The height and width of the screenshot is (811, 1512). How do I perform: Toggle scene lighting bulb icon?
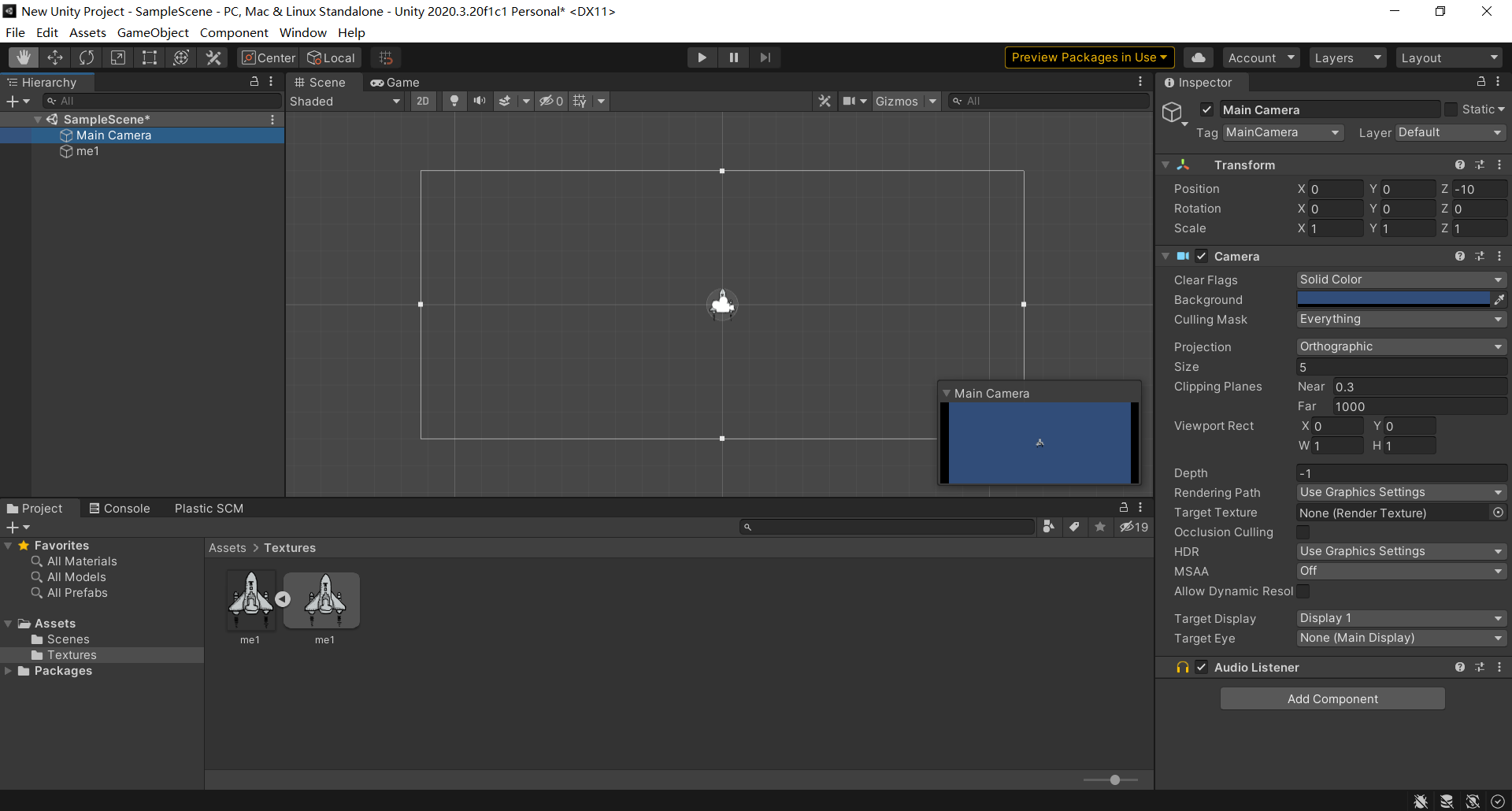tap(454, 101)
